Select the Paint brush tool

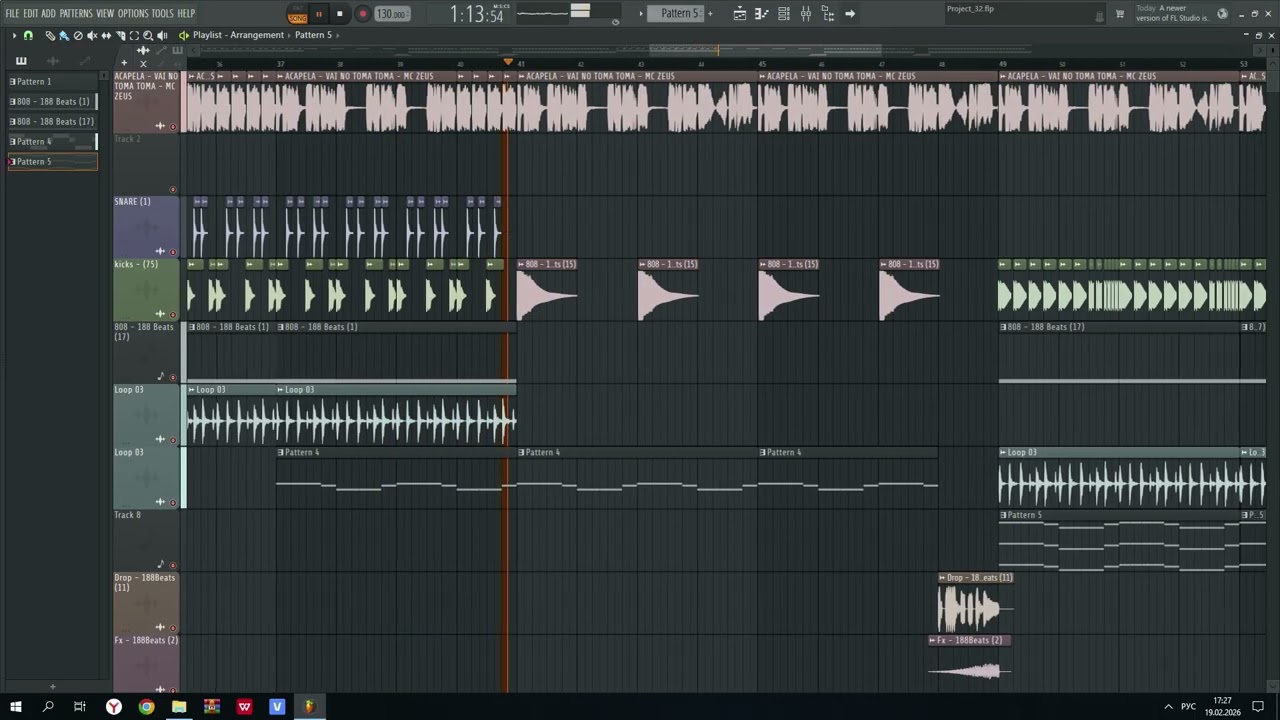point(64,35)
